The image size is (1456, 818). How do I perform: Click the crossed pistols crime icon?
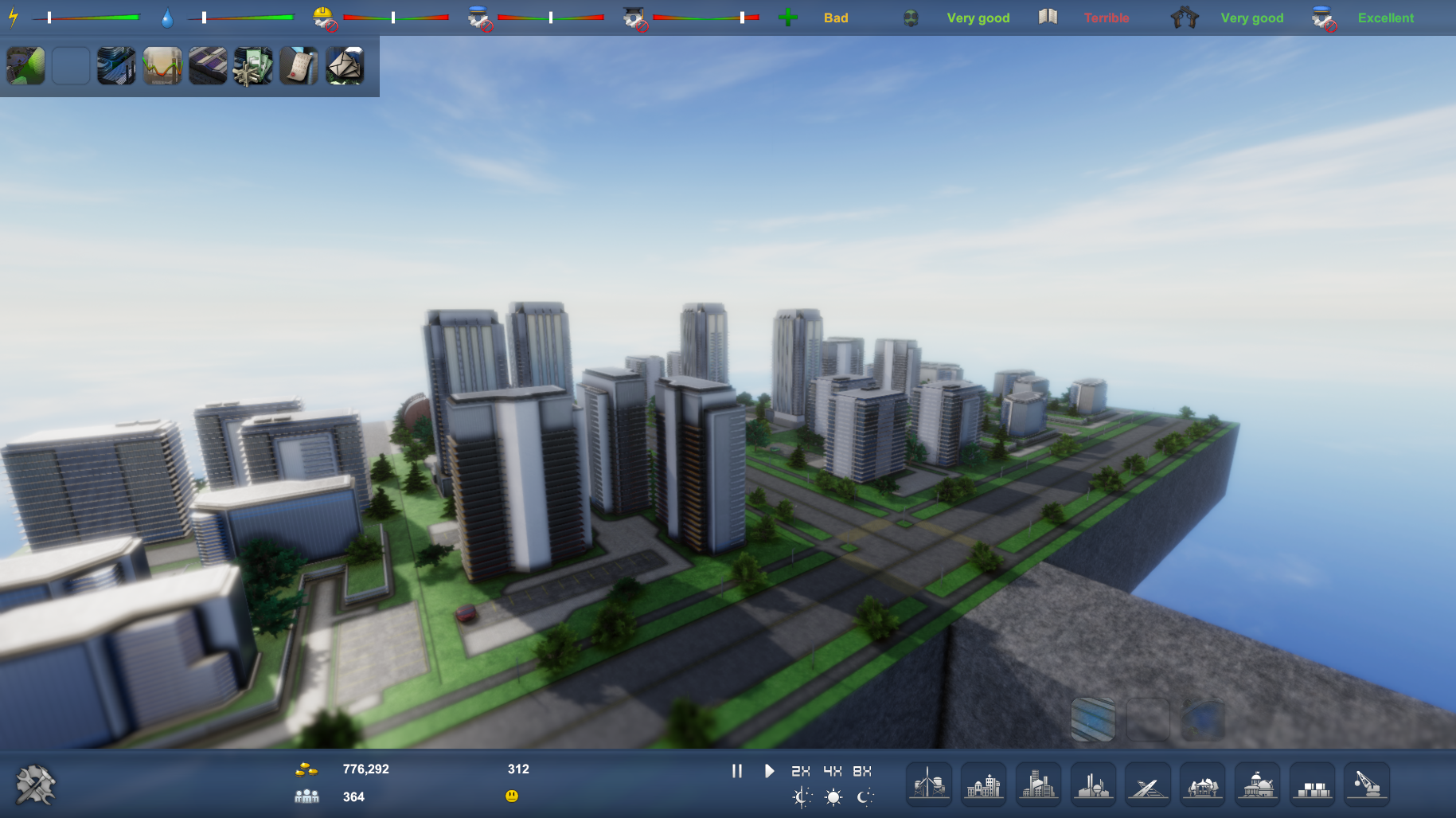(1185, 17)
